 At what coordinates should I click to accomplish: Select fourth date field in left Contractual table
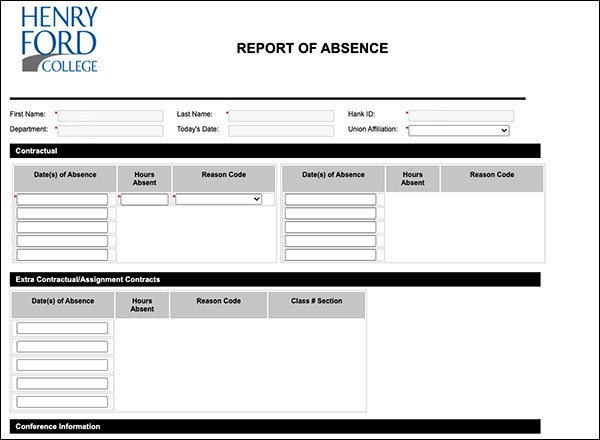(62, 241)
